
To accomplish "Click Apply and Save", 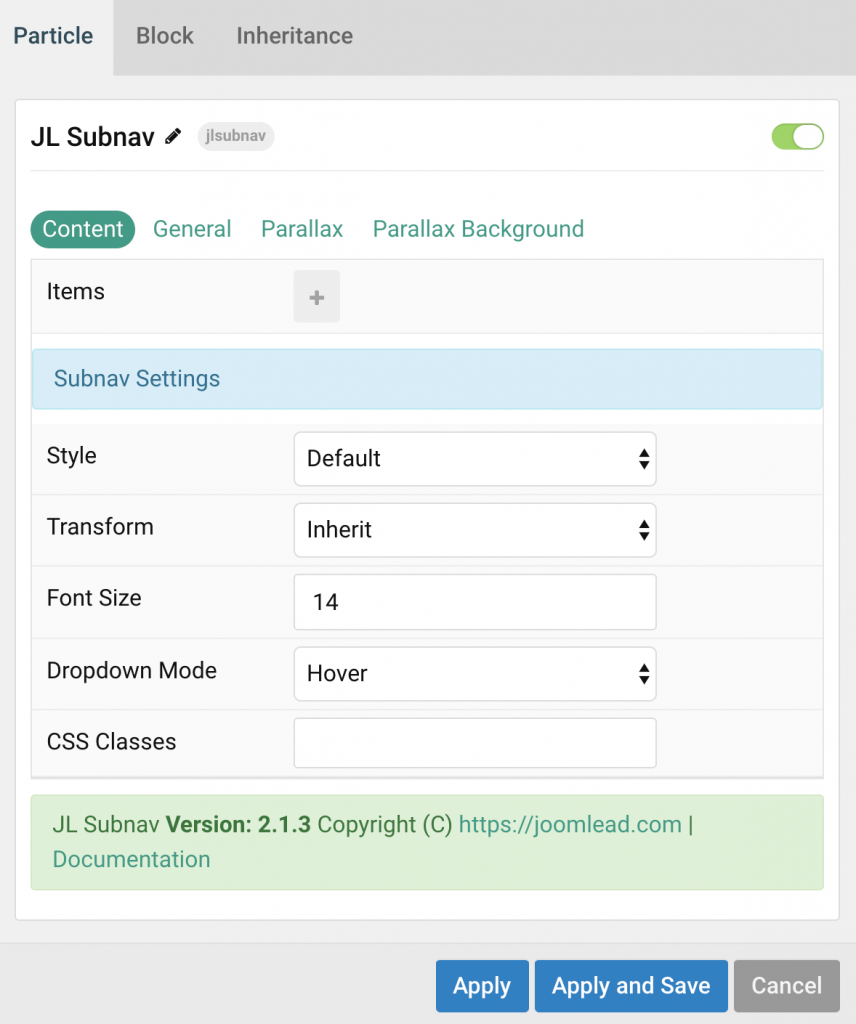I will tap(631, 986).
